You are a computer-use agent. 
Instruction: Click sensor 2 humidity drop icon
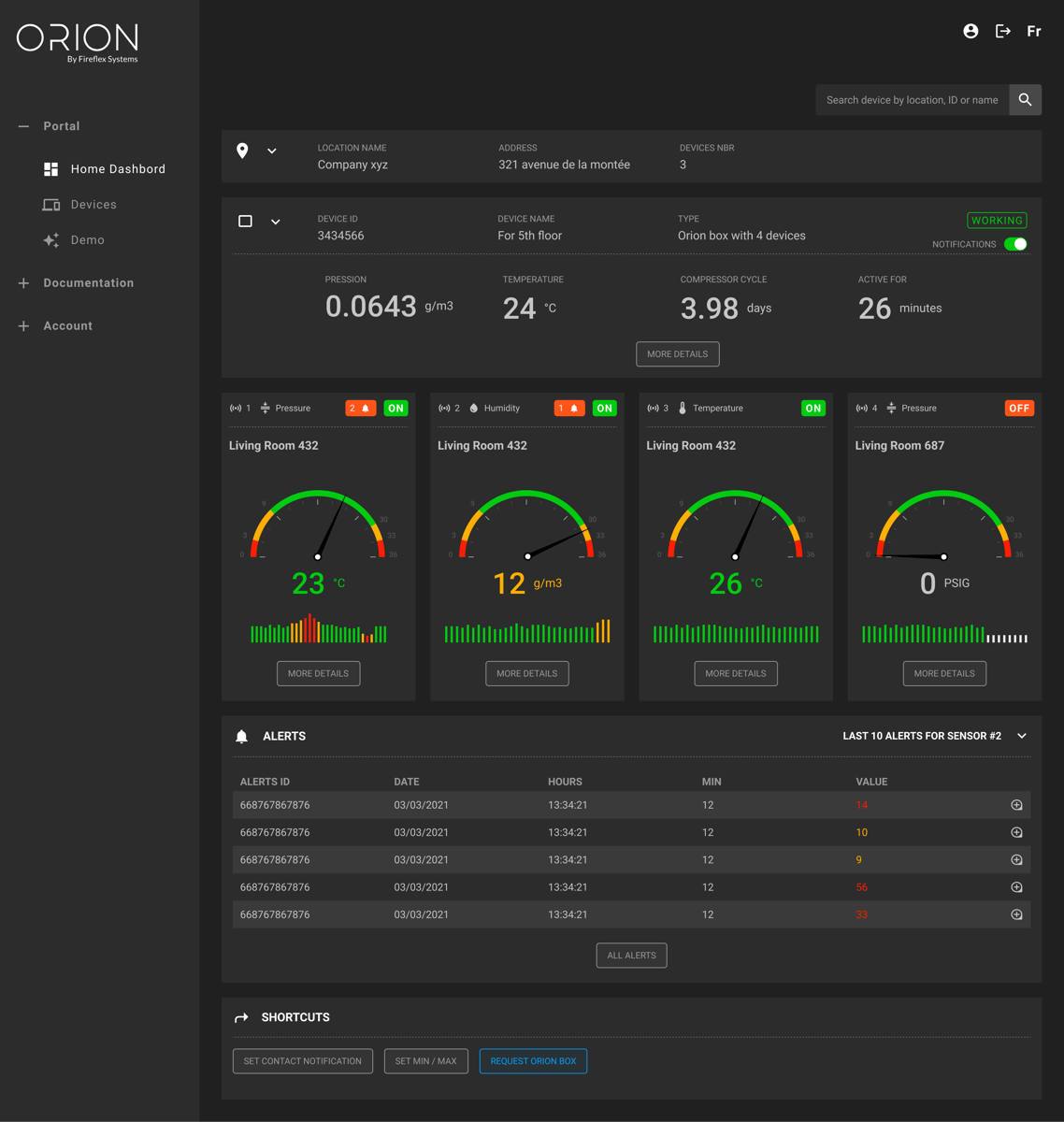474,409
